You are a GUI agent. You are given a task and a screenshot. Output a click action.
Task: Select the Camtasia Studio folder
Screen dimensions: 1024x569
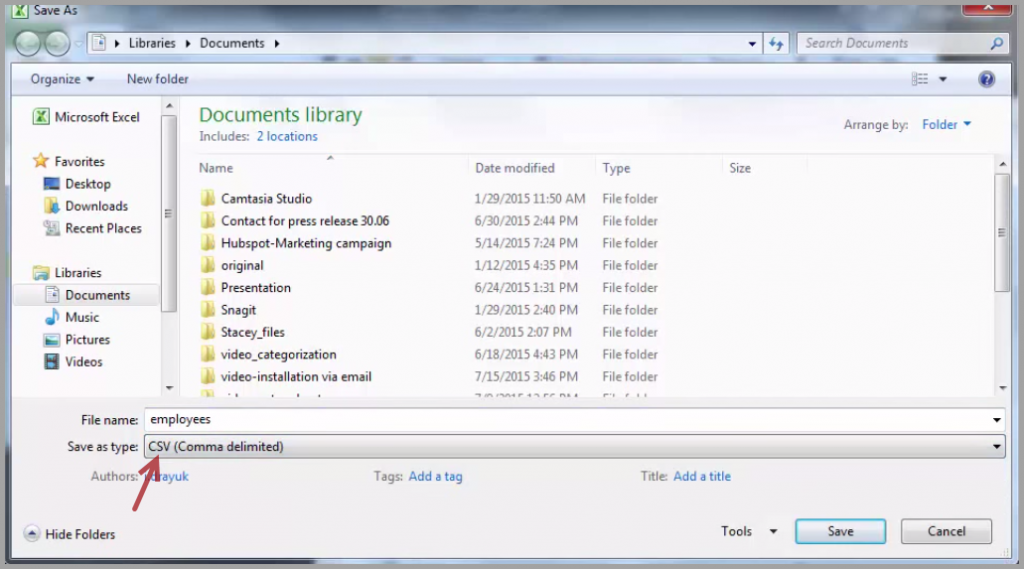tap(266, 198)
